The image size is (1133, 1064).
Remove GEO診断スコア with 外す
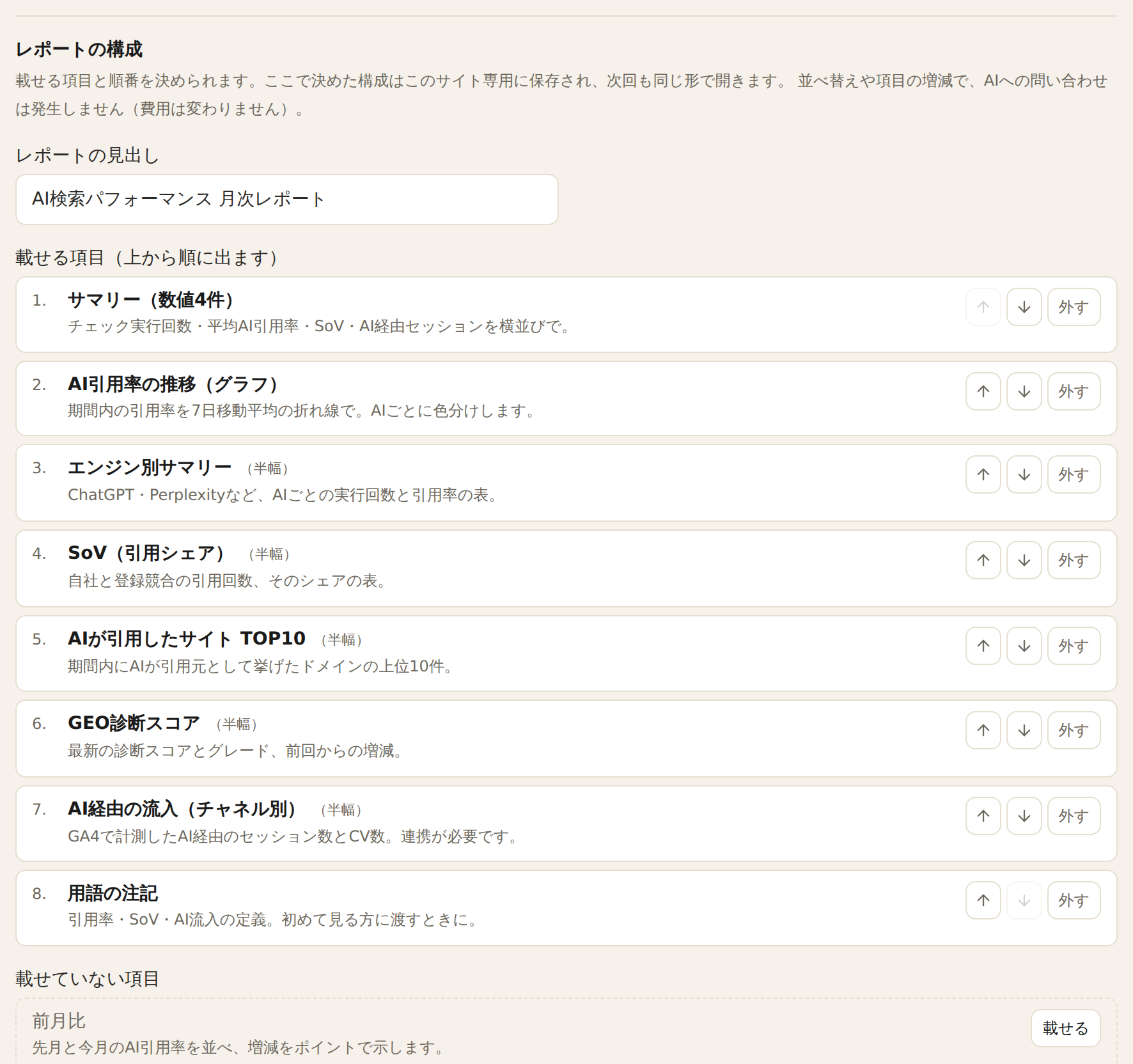(x=1074, y=730)
